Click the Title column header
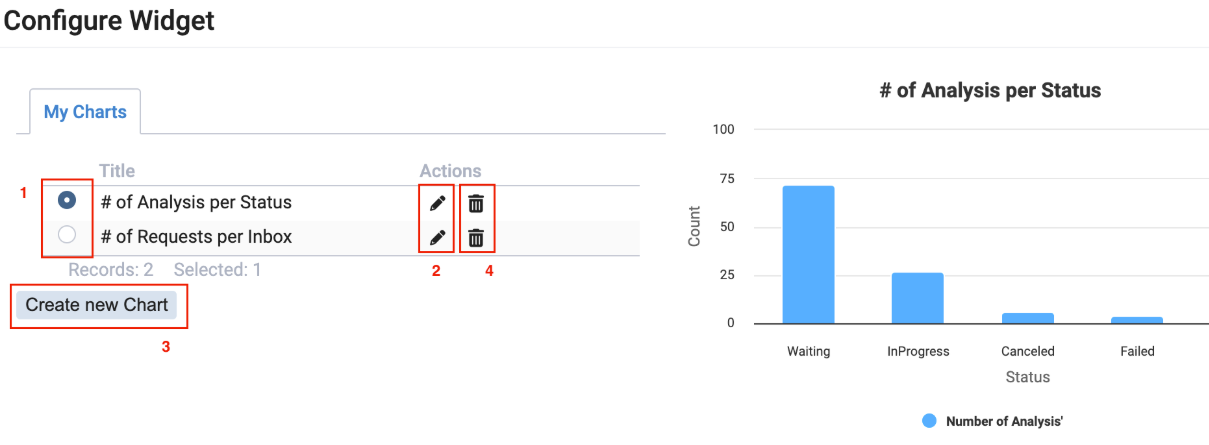 [117, 171]
